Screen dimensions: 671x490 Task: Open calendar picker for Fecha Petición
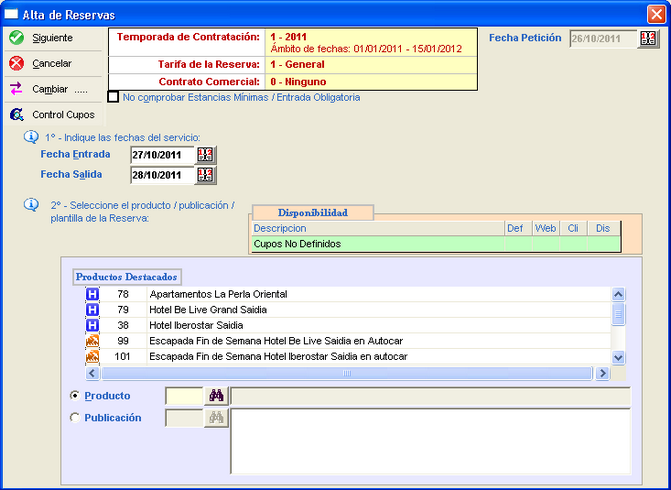pos(648,39)
